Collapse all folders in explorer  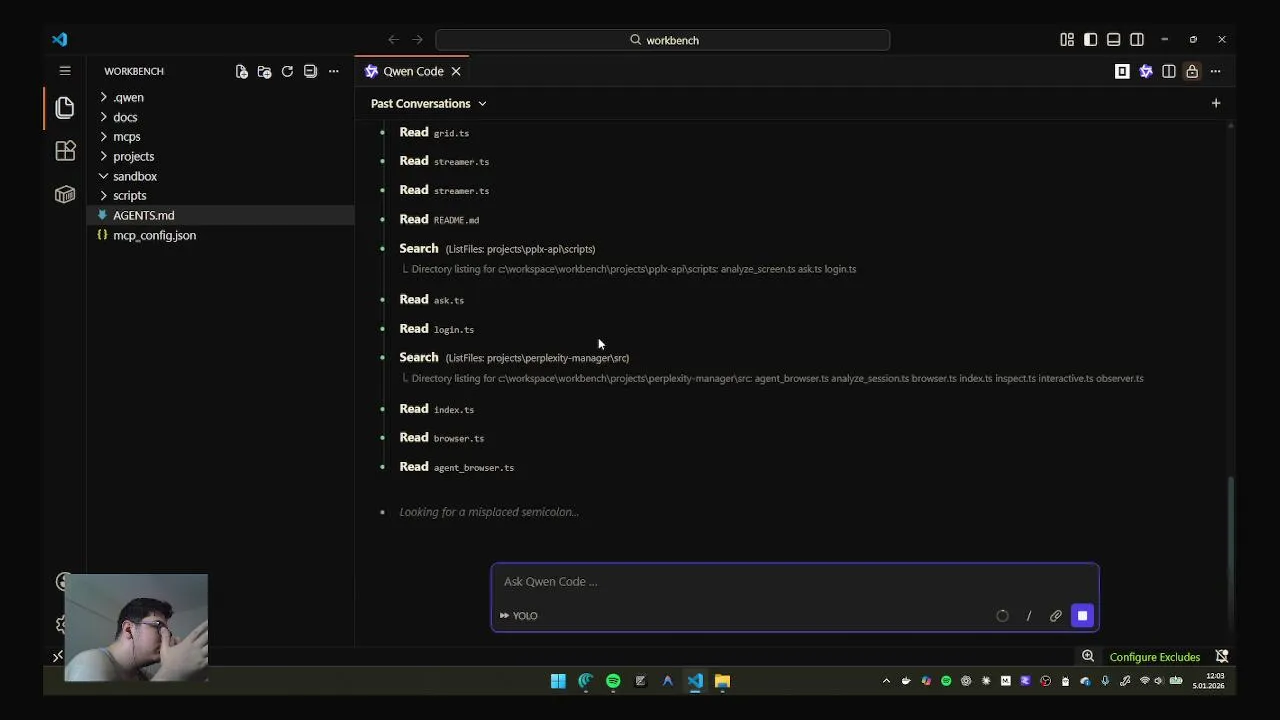click(310, 71)
